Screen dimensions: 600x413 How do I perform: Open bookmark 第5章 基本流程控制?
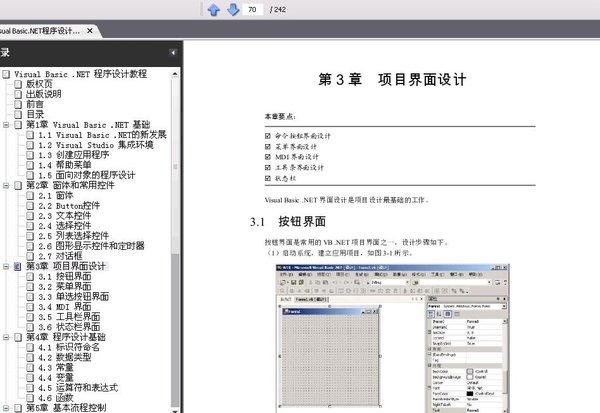coord(66,408)
